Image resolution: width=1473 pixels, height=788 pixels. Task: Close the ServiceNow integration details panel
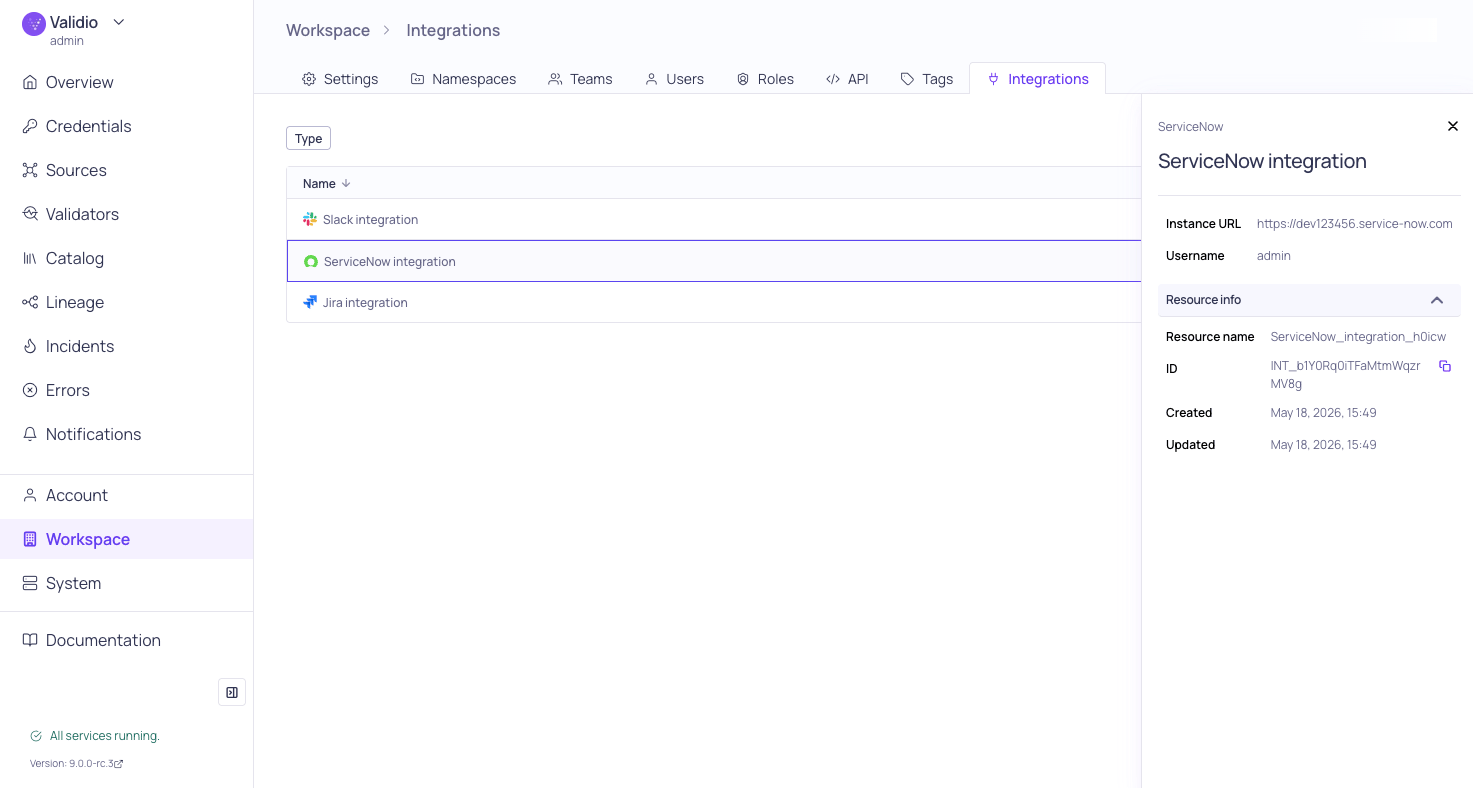pyautogui.click(x=1453, y=126)
